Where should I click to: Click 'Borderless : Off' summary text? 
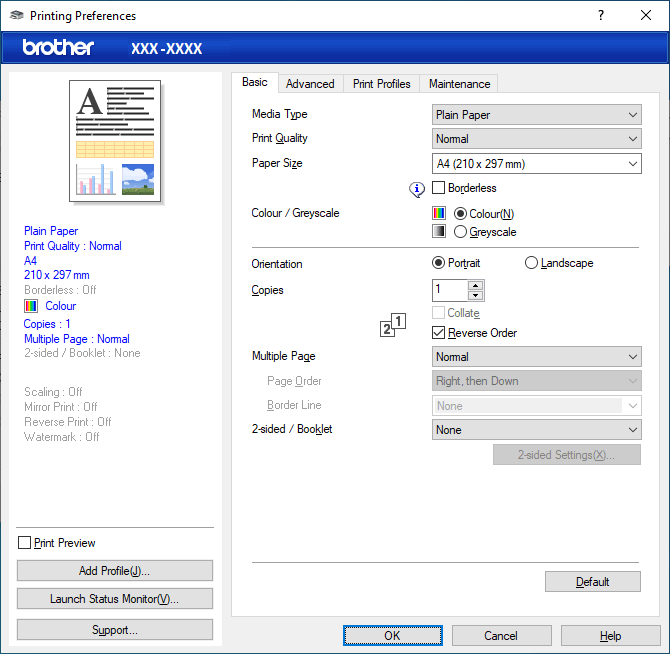click(60, 290)
